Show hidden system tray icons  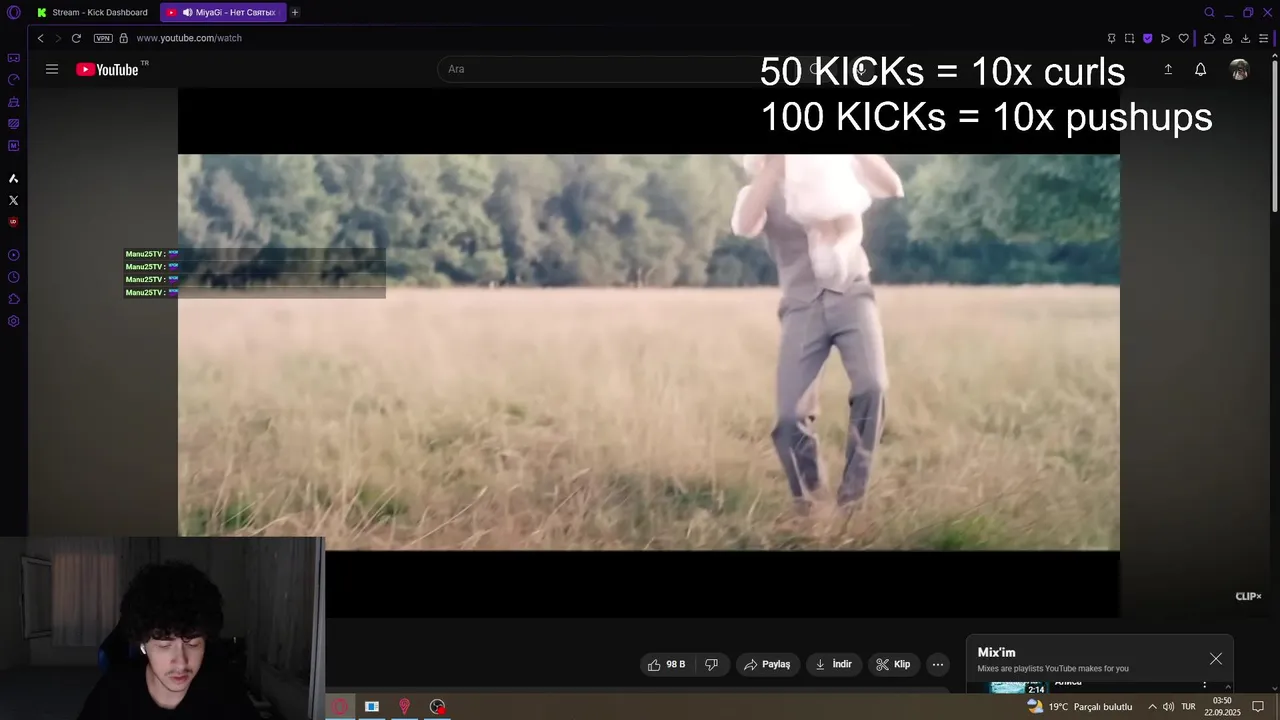coord(1152,706)
